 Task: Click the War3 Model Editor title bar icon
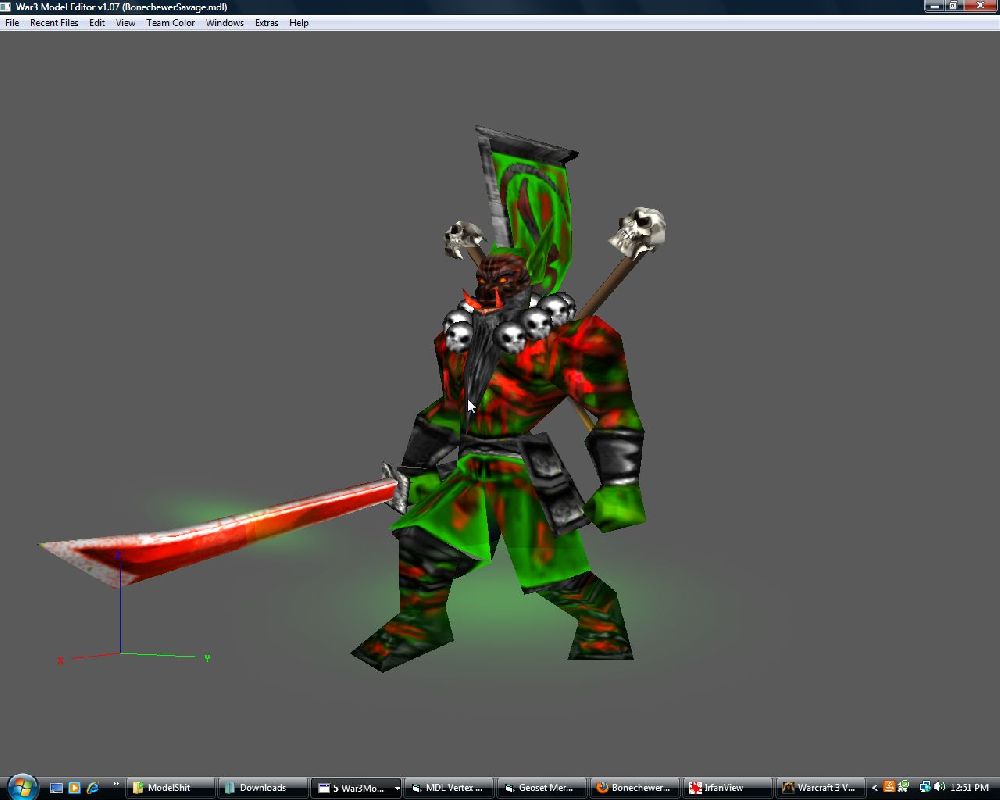[x=6, y=6]
